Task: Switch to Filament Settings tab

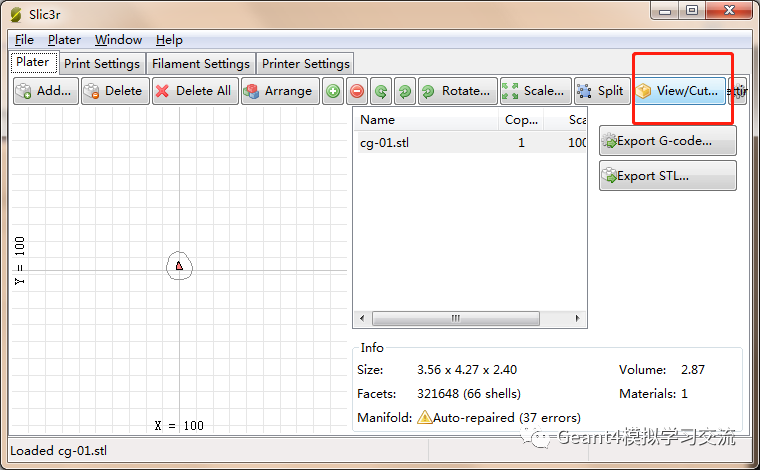Action: coord(201,63)
